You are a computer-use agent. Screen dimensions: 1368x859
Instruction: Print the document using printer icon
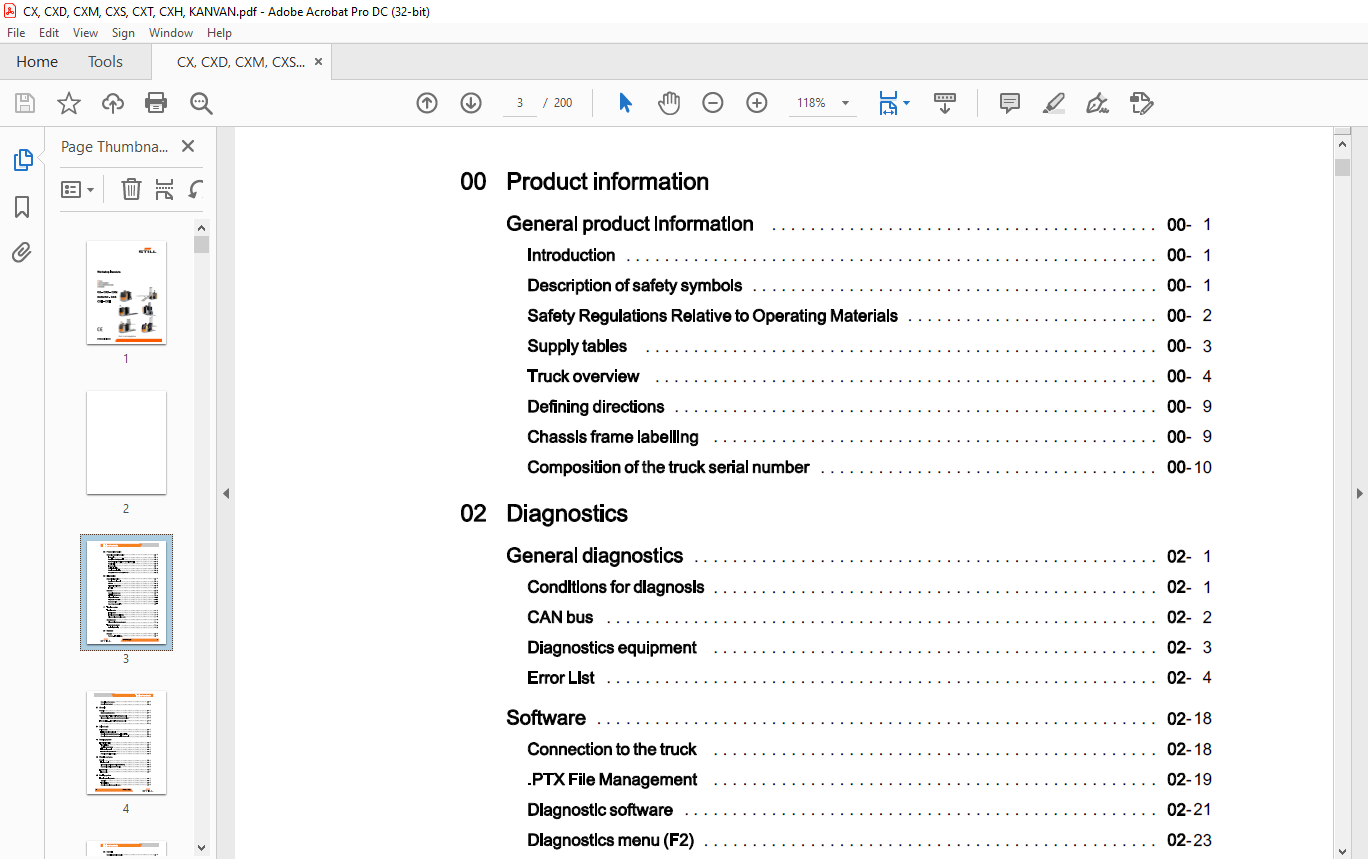156,103
